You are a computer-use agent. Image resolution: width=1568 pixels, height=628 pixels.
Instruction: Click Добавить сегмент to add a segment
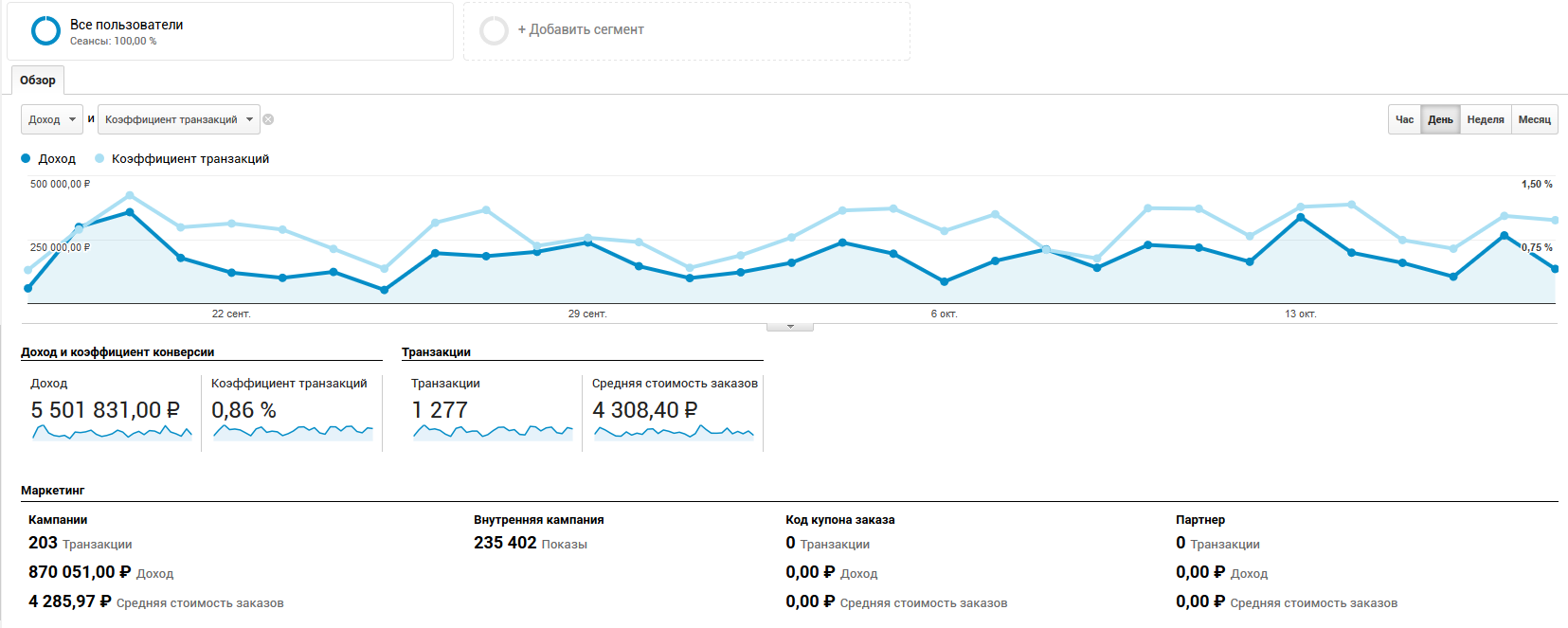(x=580, y=30)
